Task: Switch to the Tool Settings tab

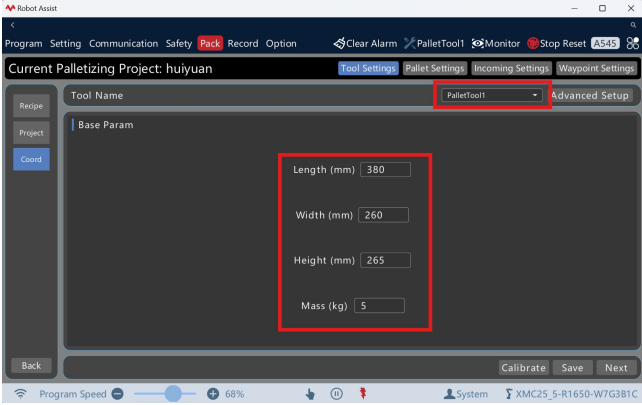Action: pos(368,68)
